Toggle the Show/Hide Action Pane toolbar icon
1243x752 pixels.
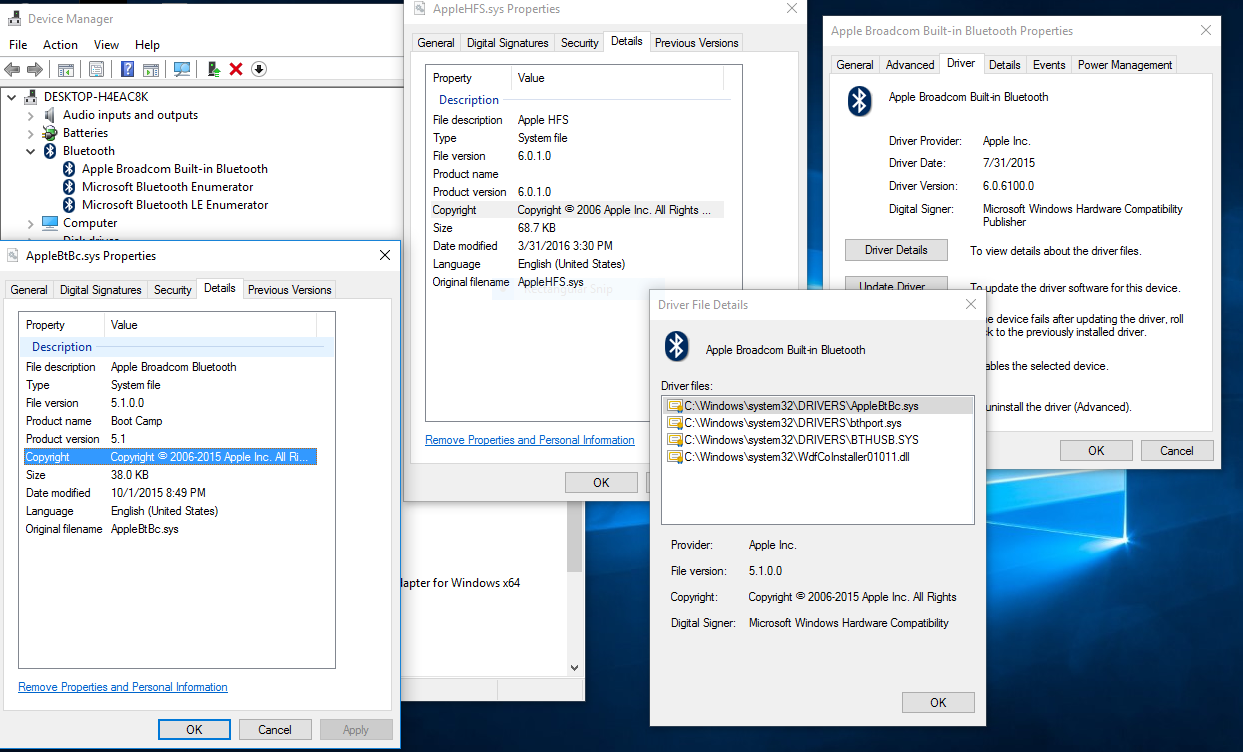click(x=151, y=69)
